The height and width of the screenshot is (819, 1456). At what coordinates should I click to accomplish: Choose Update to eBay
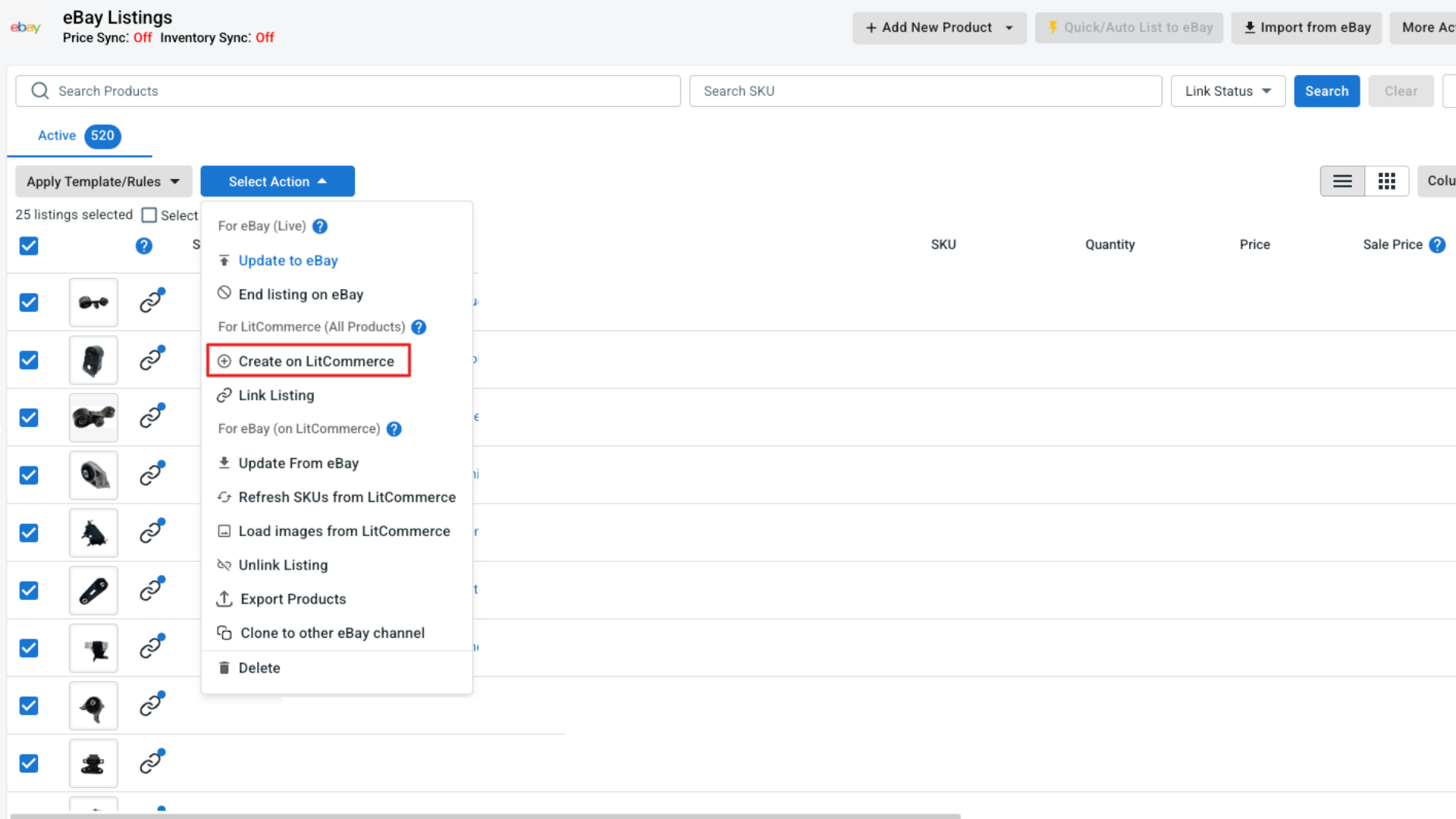(287, 260)
